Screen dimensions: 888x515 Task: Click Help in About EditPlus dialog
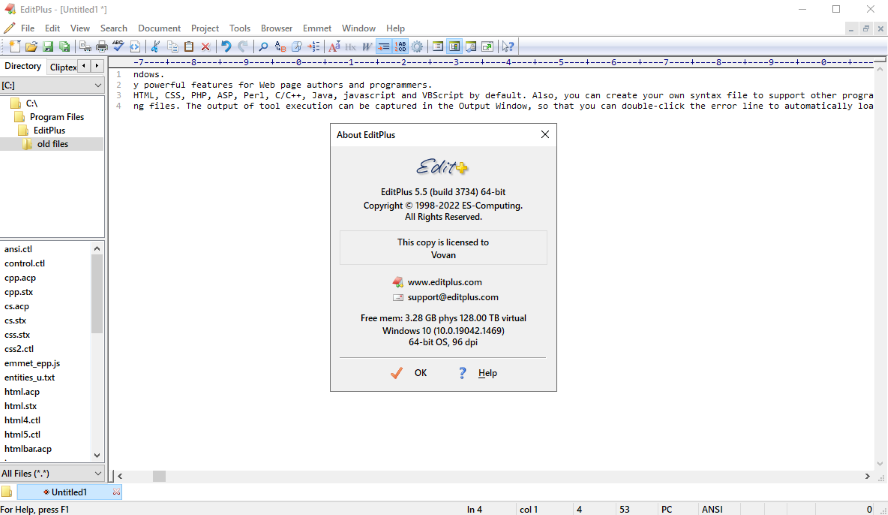pos(477,373)
